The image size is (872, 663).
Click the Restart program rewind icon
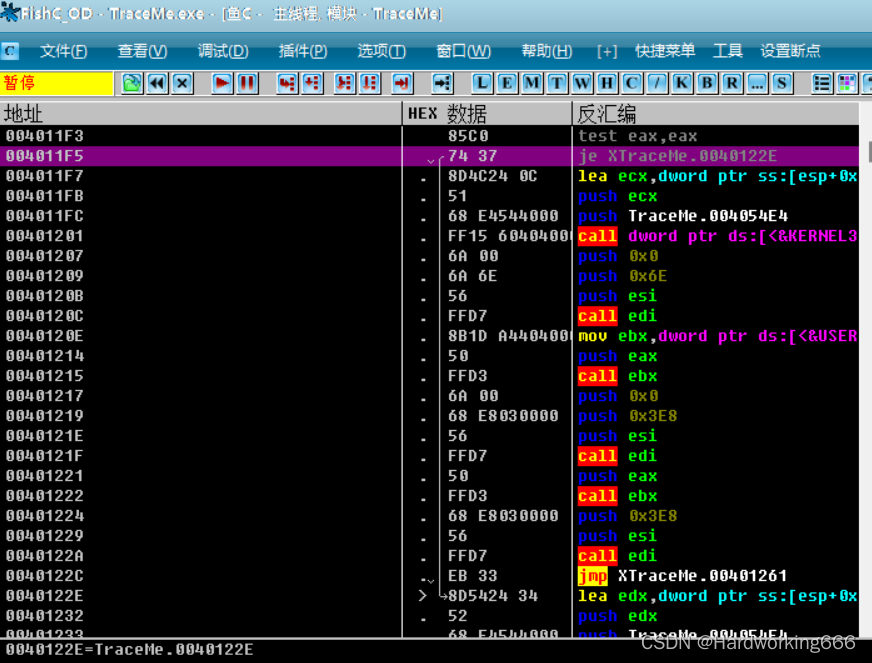pyautogui.click(x=157, y=83)
